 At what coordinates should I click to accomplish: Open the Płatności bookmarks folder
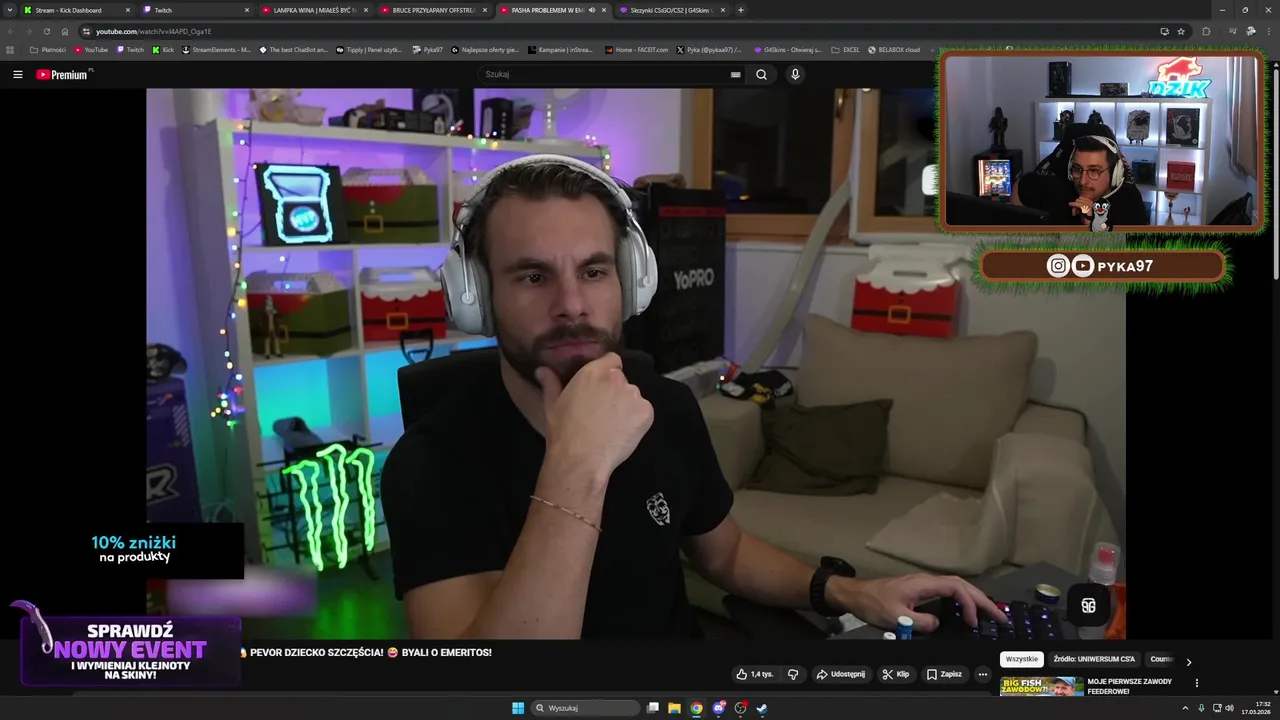coord(48,49)
